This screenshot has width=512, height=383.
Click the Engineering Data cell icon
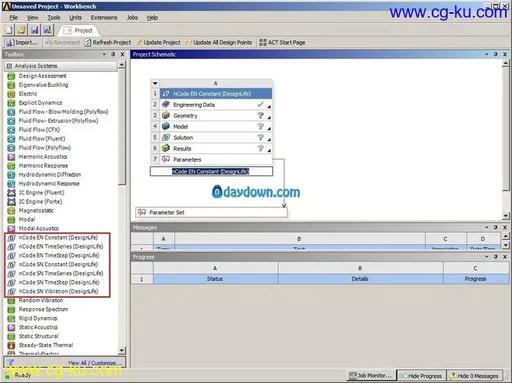click(x=166, y=104)
